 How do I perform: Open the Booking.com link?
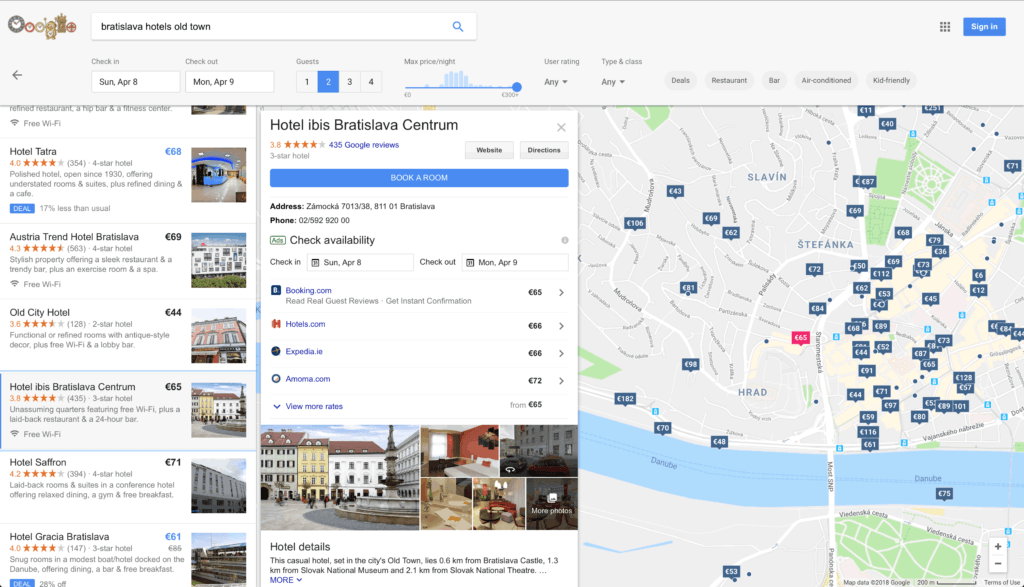pos(308,291)
